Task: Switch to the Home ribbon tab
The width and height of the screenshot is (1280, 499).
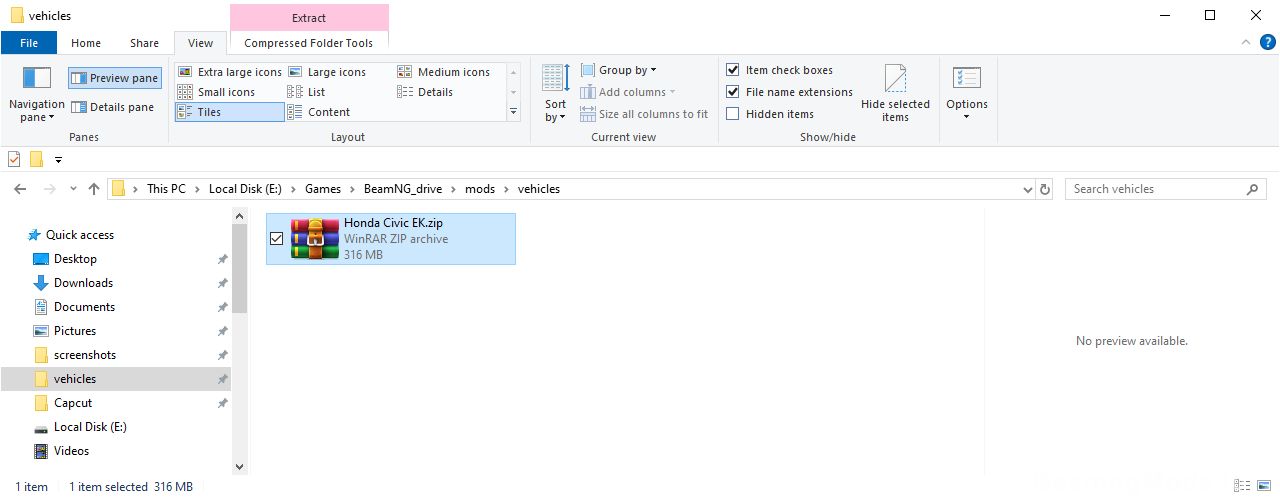Action: click(86, 43)
